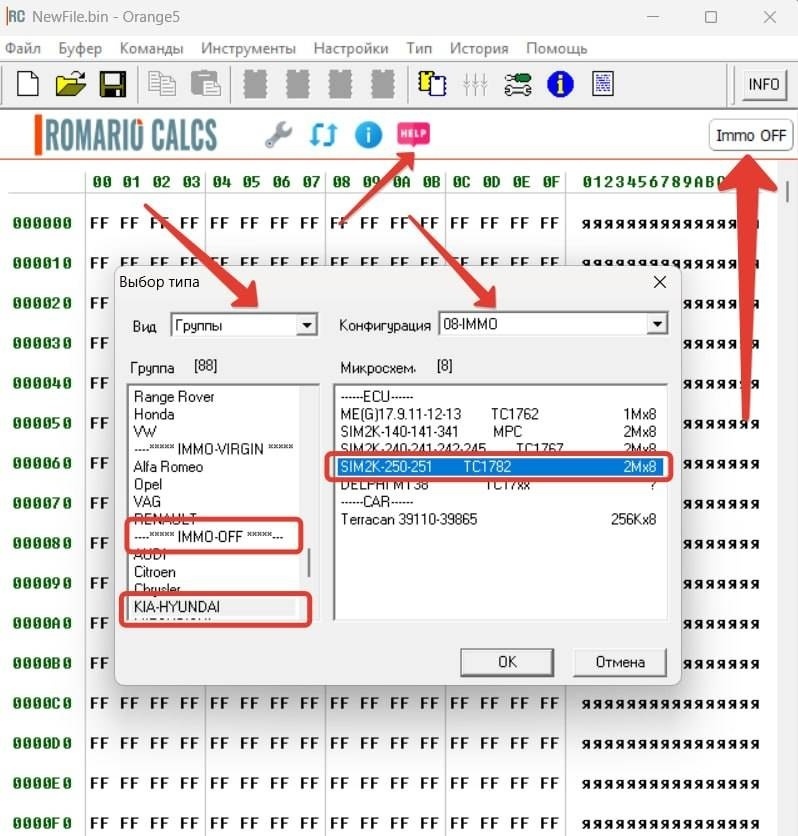
Task: Select the IMMO-VIRGIN separator row
Action: click(x=213, y=449)
